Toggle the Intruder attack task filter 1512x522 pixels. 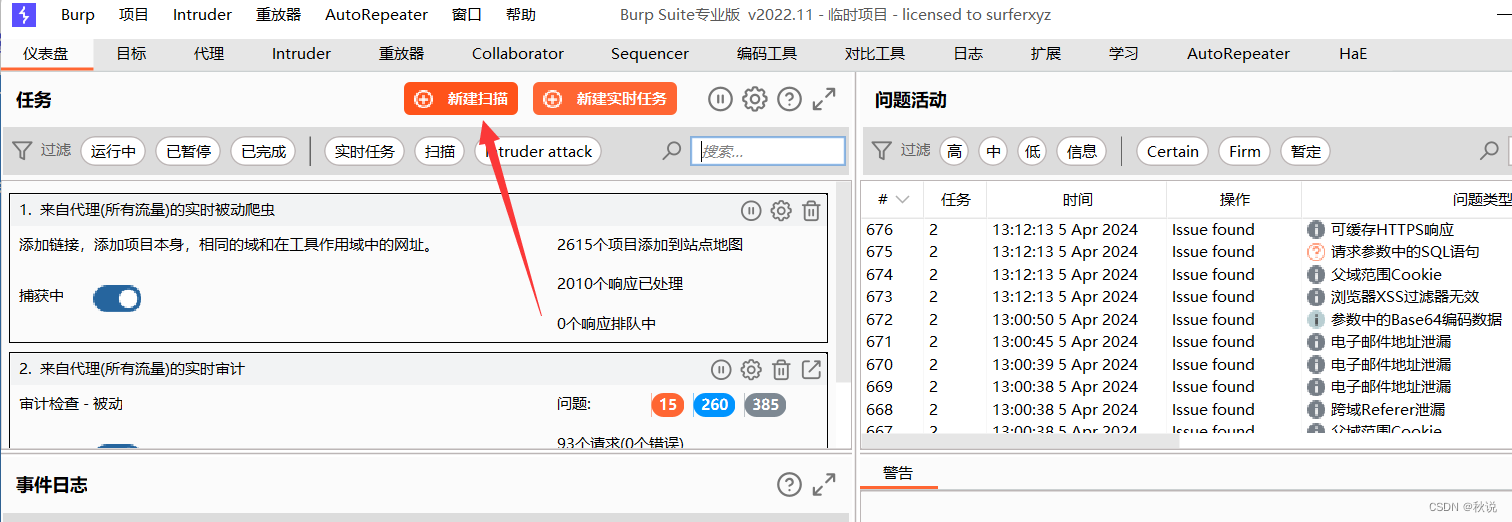click(x=538, y=152)
